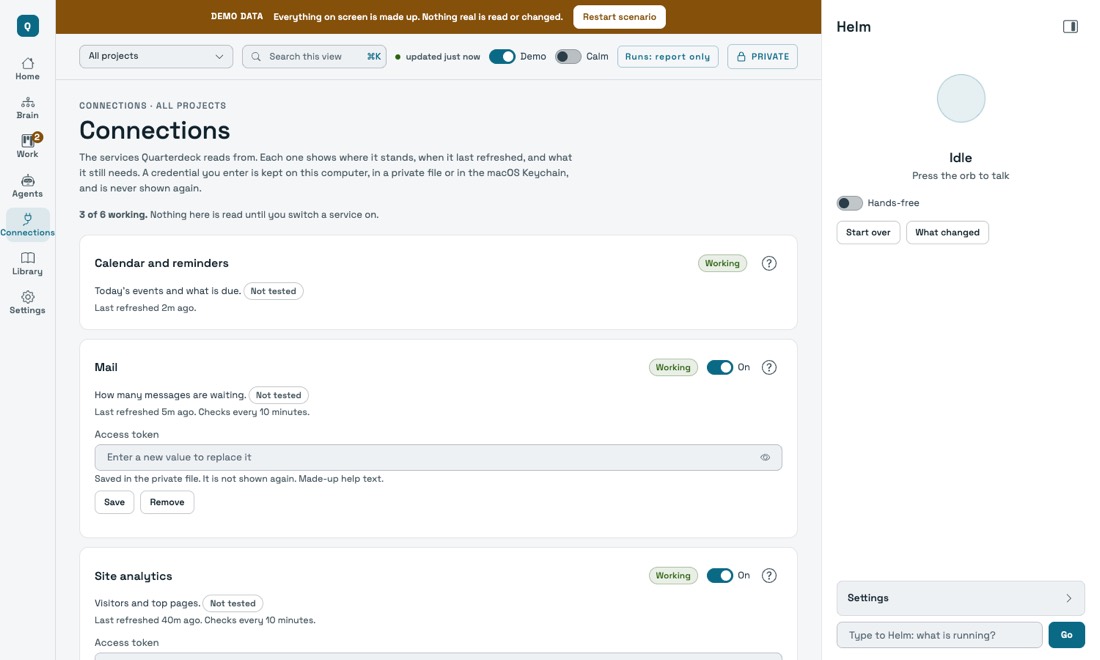
Task: Click Working badge on Site analytics
Action: [x=673, y=576]
